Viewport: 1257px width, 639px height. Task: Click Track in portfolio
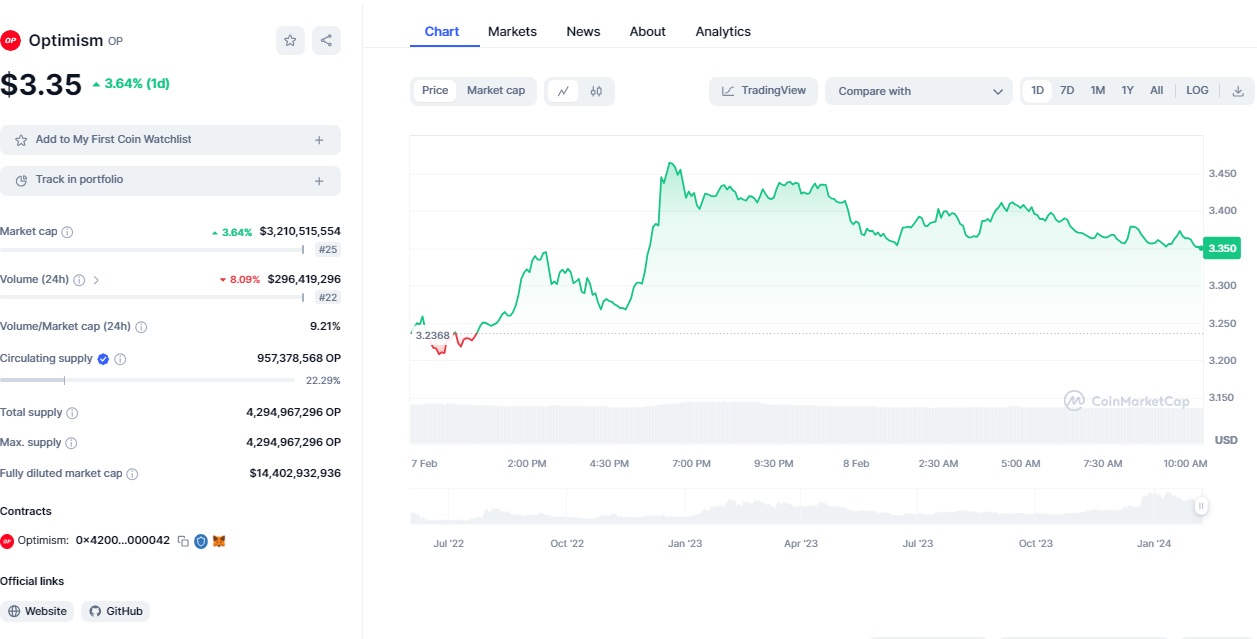(170, 181)
